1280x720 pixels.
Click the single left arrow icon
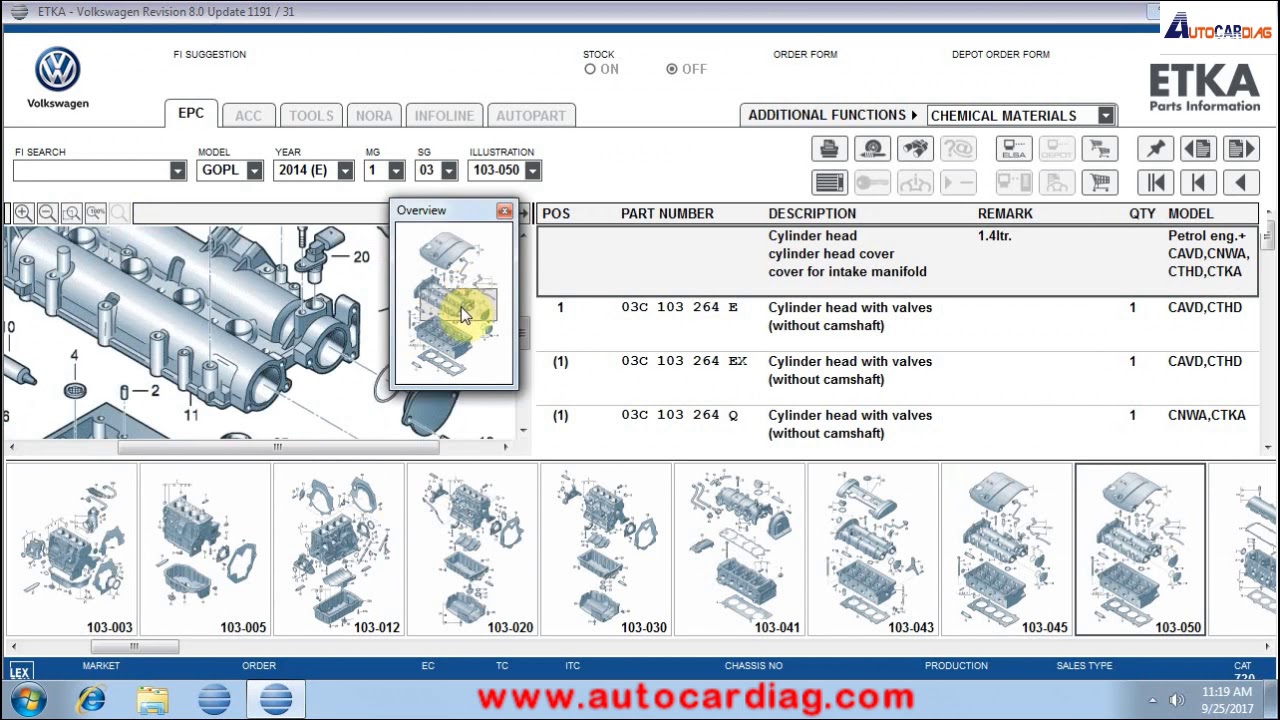pyautogui.click(x=1241, y=182)
